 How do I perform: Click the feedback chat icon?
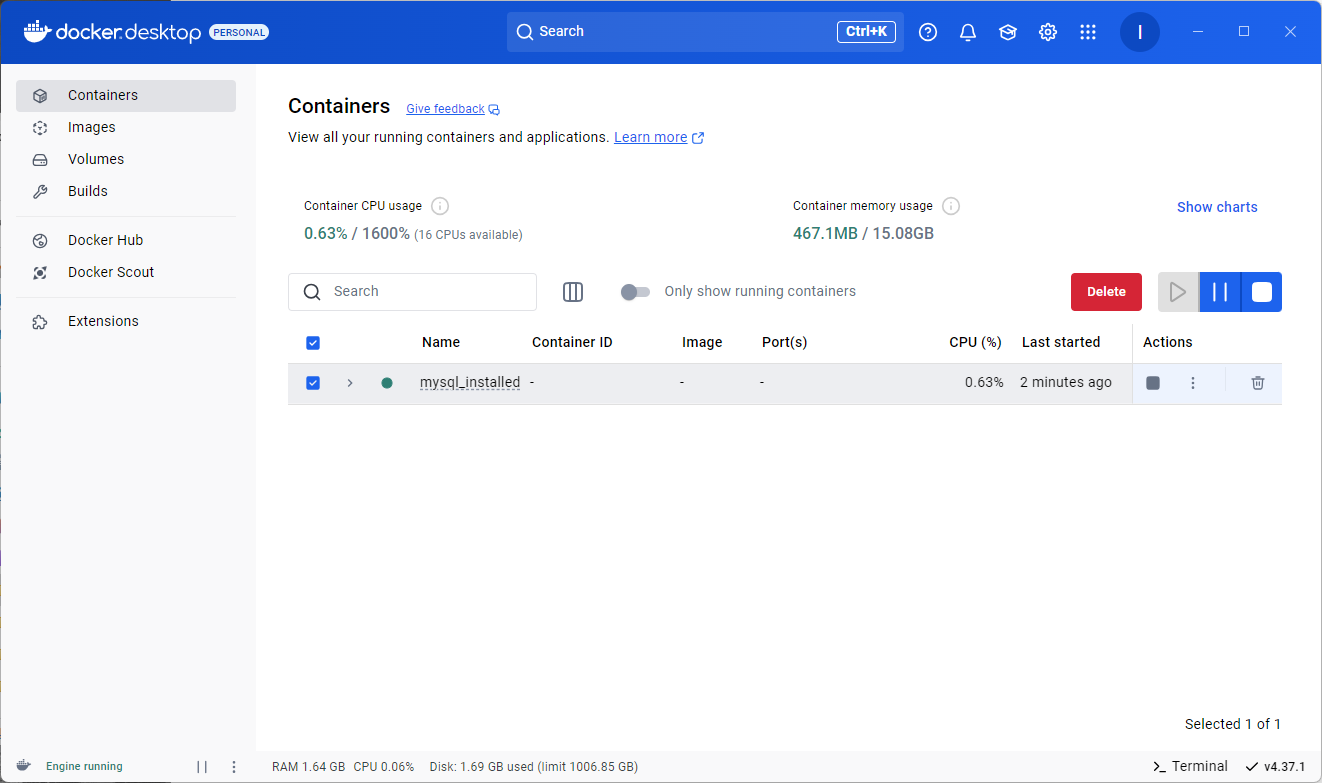[x=494, y=110]
